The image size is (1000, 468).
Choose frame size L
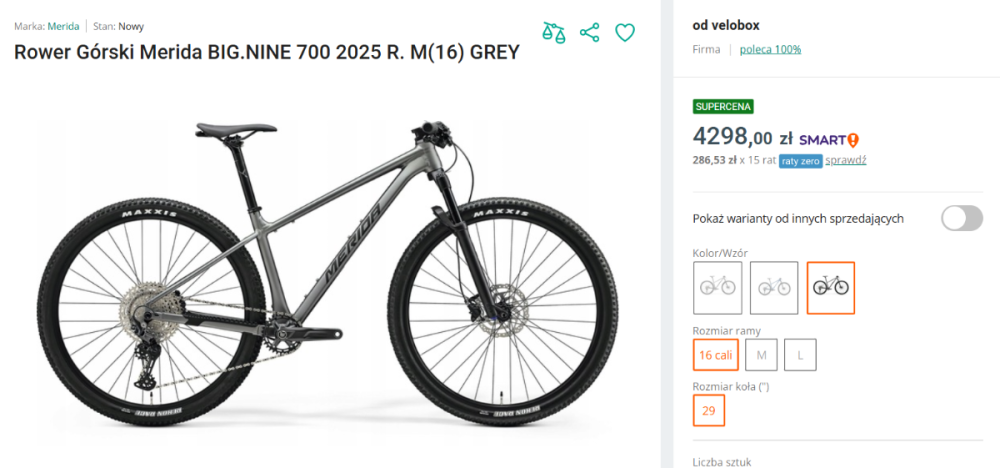coord(801,354)
